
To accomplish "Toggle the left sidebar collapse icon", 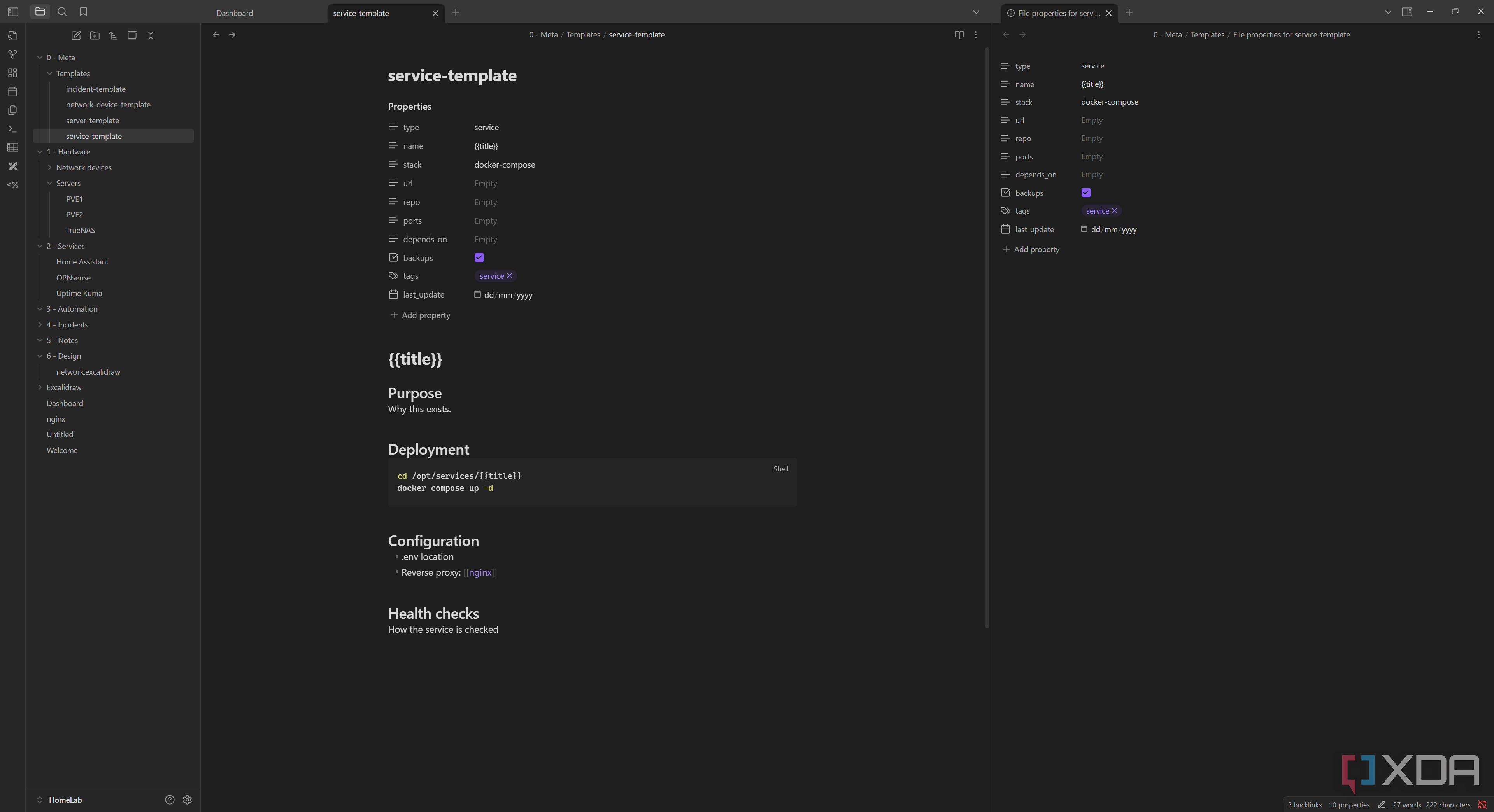I will [13, 12].
